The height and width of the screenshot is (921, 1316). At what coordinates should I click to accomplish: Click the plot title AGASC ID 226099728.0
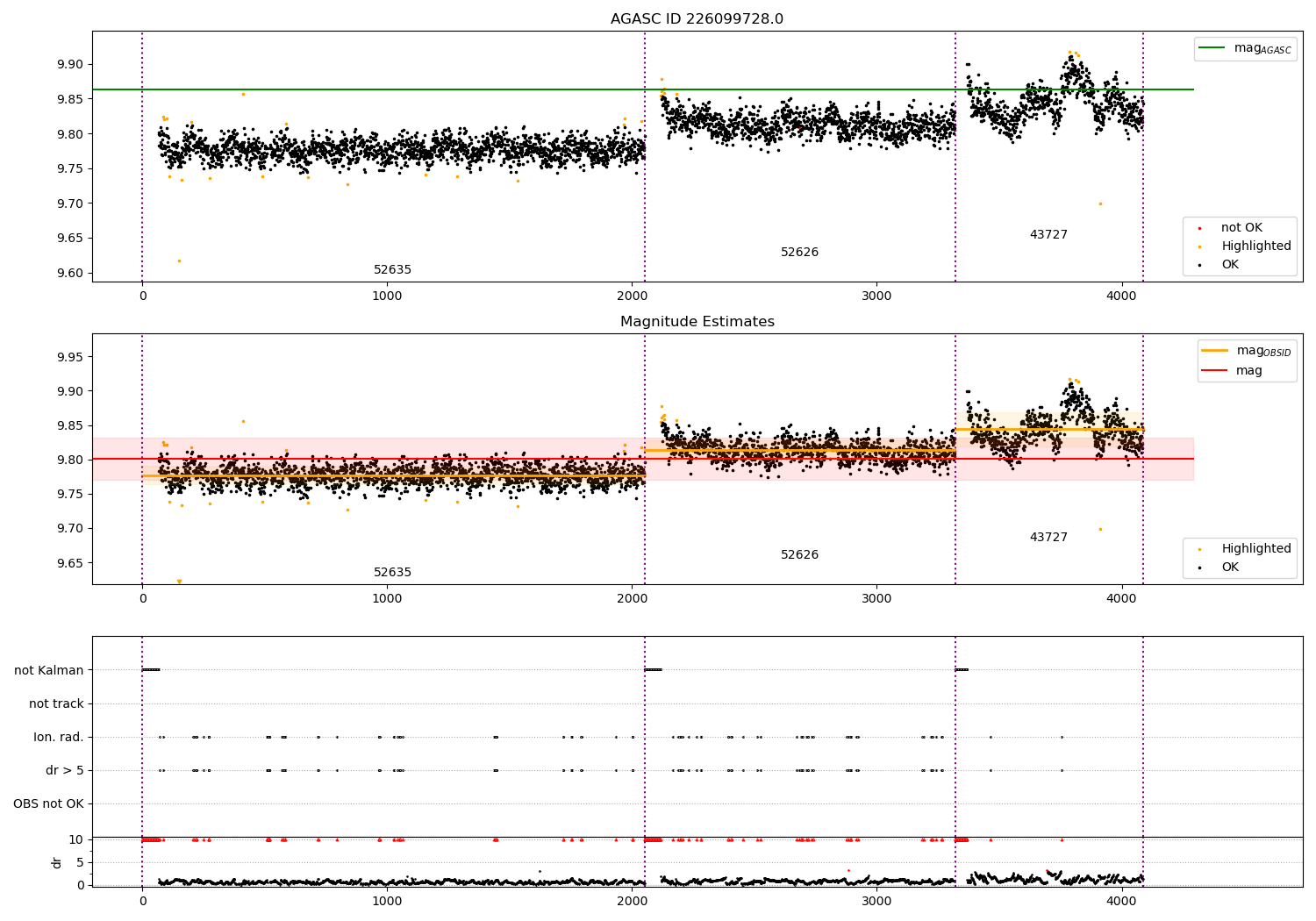697,19
